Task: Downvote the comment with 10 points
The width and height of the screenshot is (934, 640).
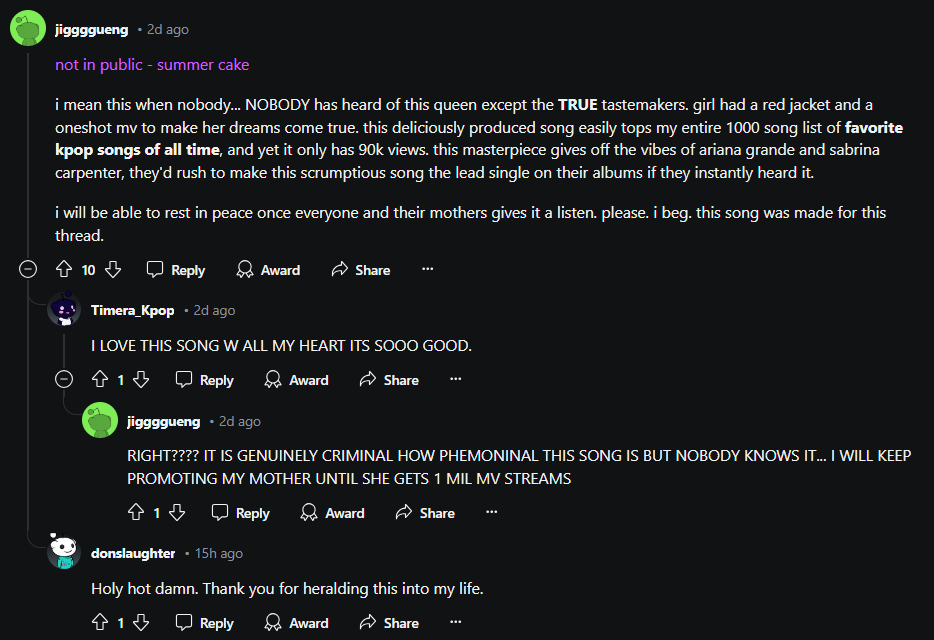Action: (113, 269)
